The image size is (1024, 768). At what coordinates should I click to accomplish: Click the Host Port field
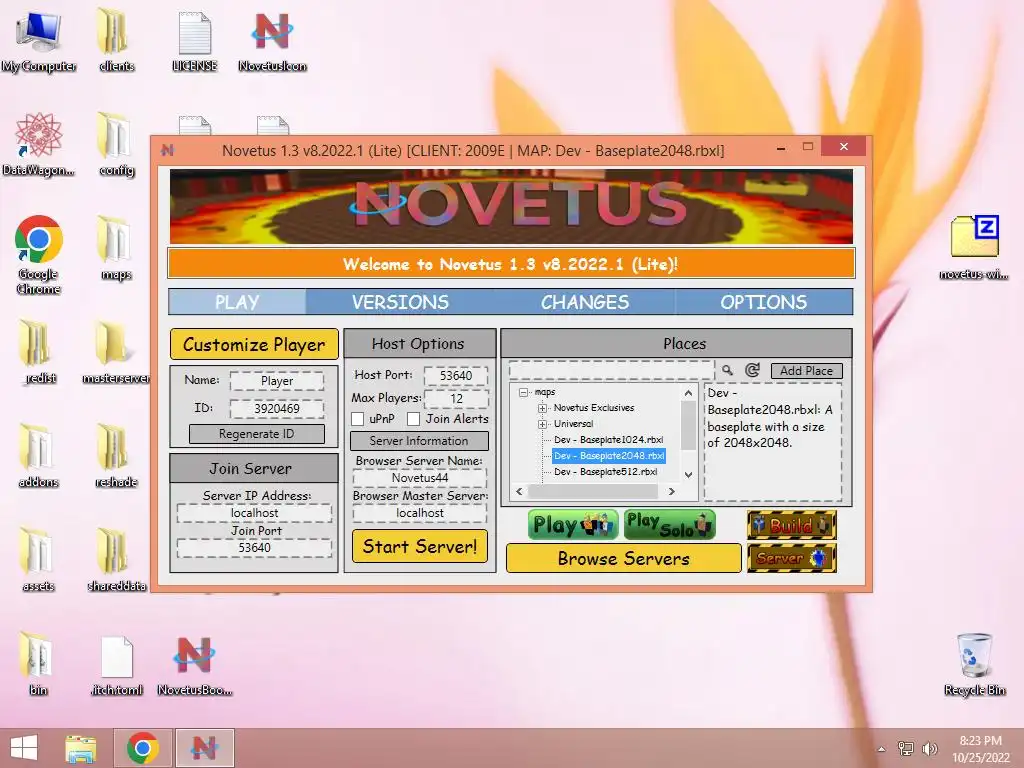click(x=456, y=376)
